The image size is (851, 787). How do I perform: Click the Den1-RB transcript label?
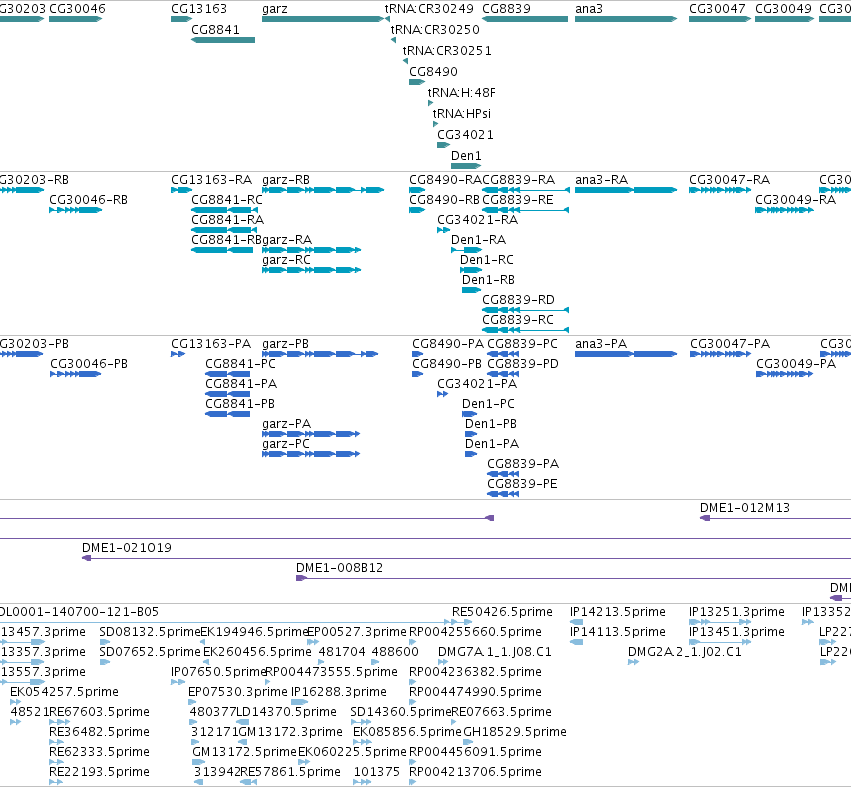(488, 280)
